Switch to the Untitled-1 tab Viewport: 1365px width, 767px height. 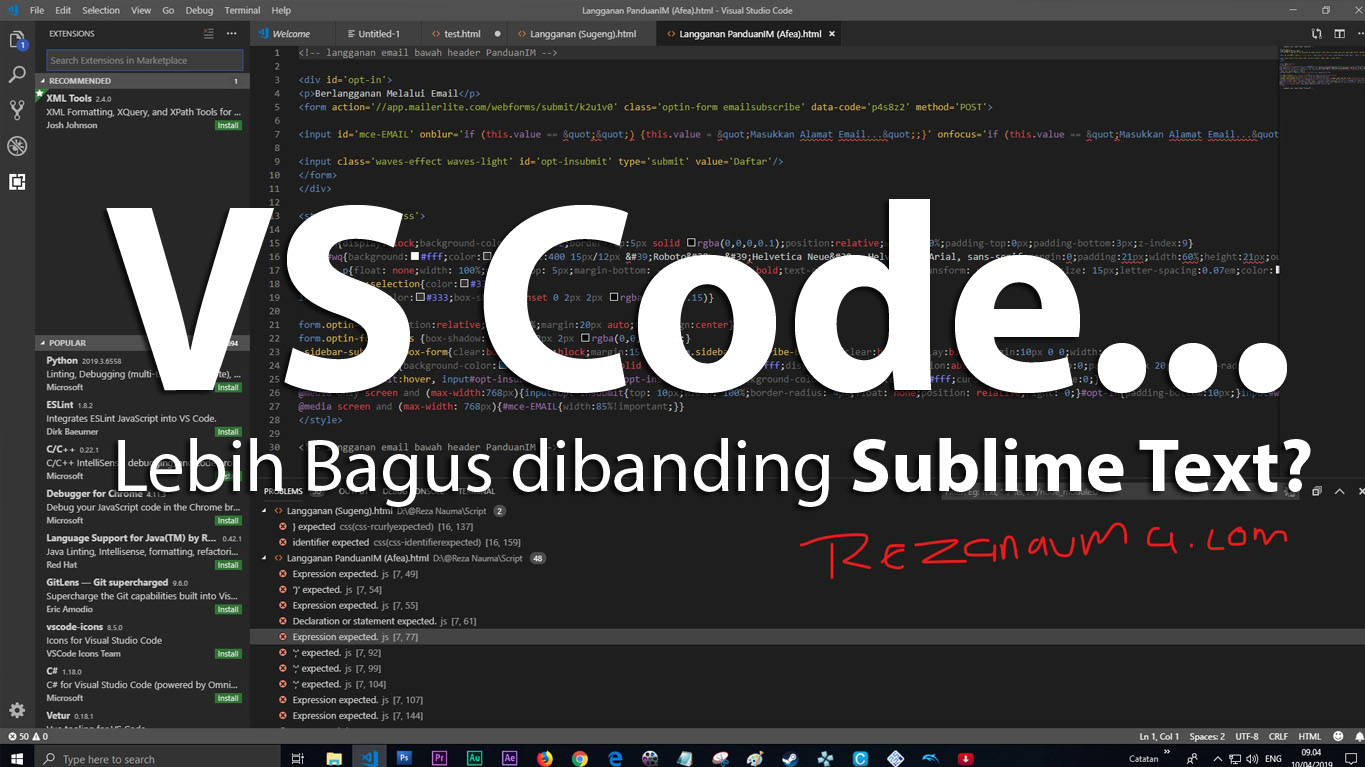click(x=379, y=33)
